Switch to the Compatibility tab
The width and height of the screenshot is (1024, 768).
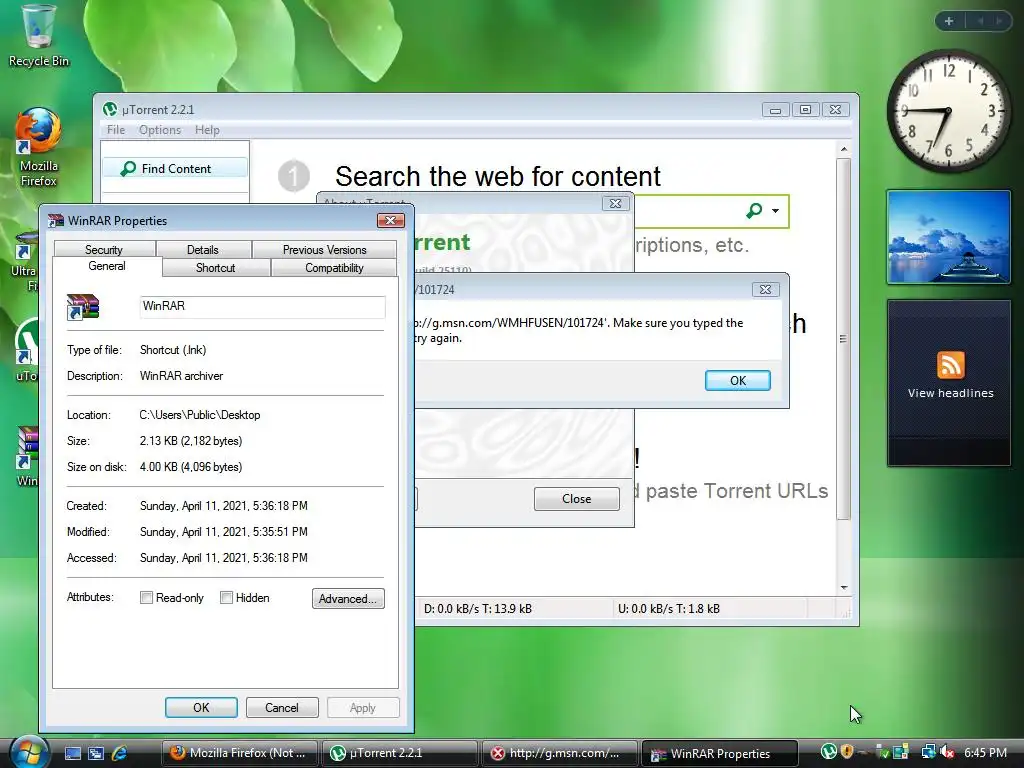tap(334, 268)
